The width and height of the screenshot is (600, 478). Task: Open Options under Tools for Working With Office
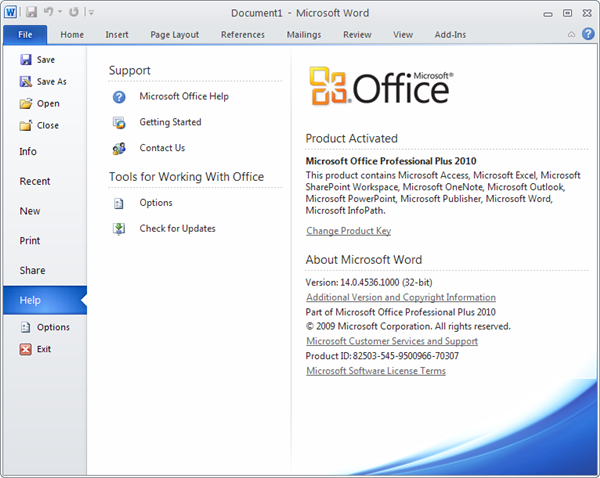point(155,203)
